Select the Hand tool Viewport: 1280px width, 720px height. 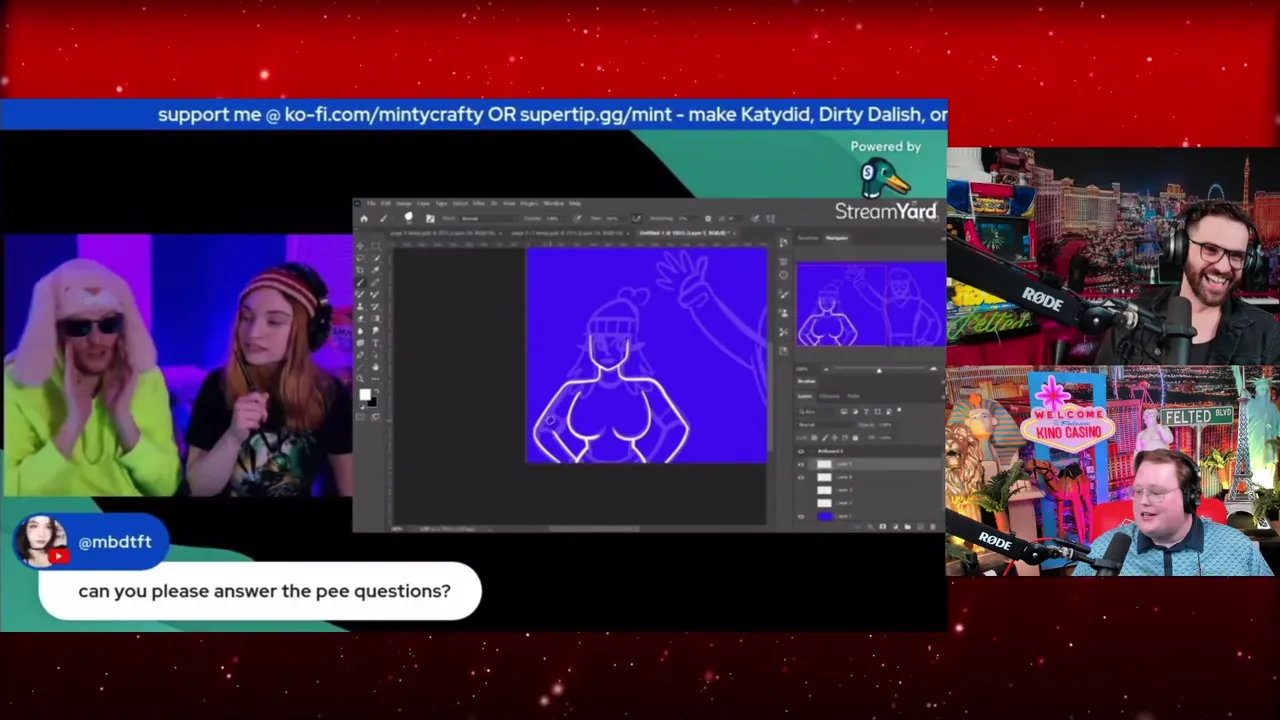coord(375,367)
